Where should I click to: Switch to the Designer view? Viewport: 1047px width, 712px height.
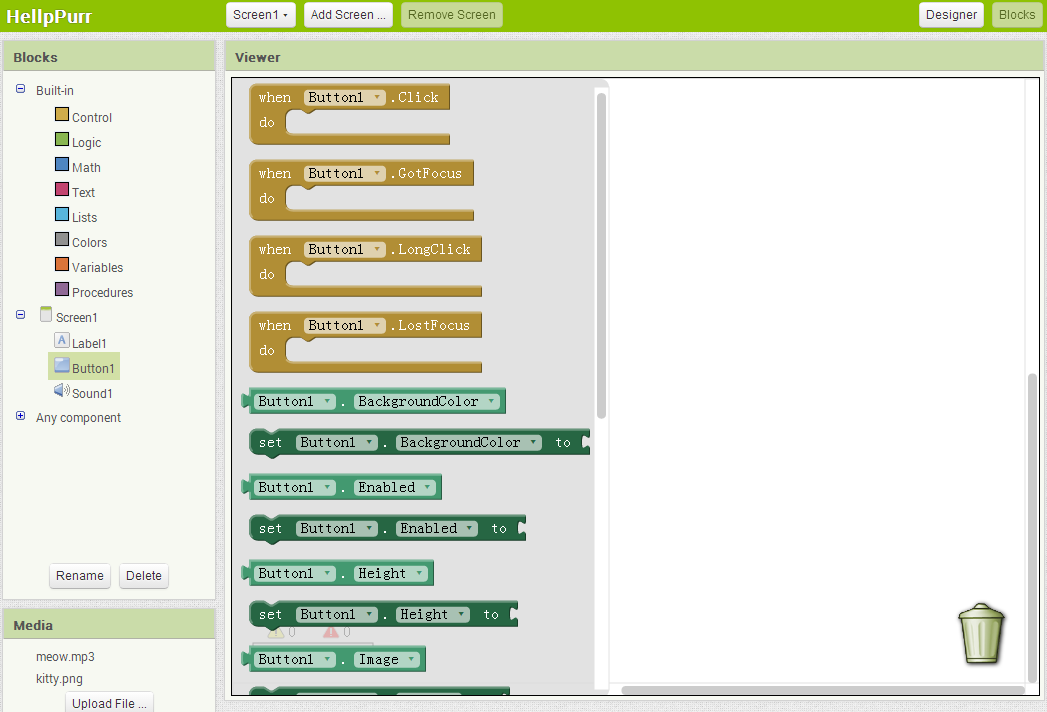(x=951, y=15)
